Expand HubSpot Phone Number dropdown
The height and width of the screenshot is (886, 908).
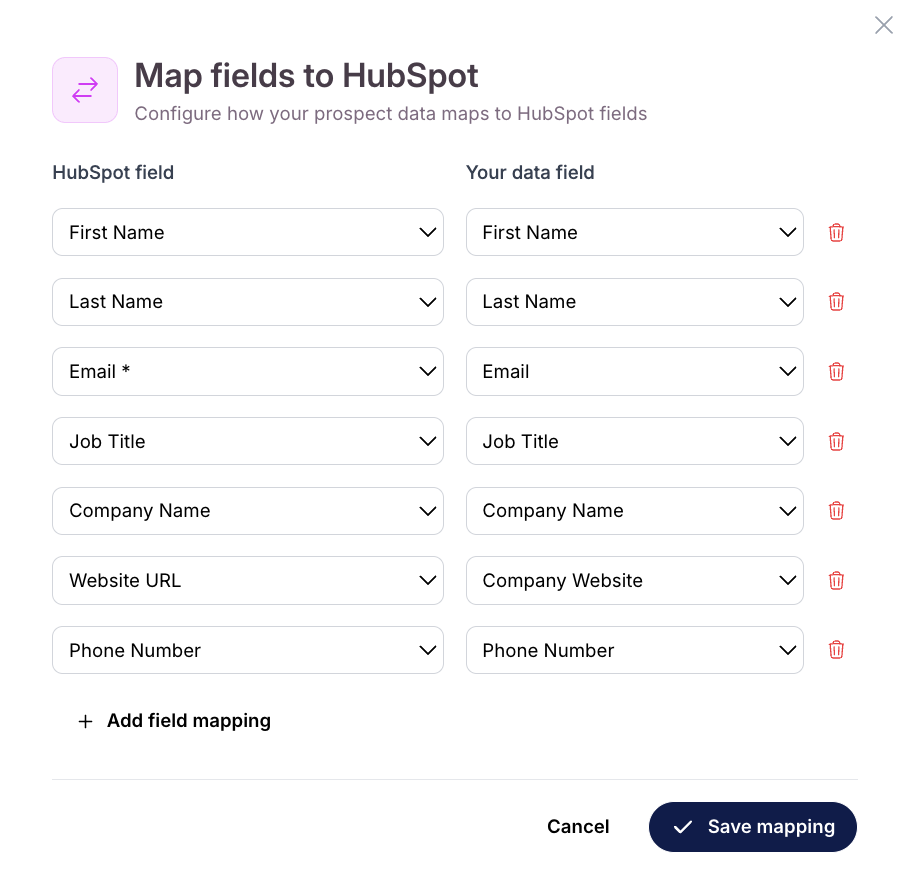248,650
